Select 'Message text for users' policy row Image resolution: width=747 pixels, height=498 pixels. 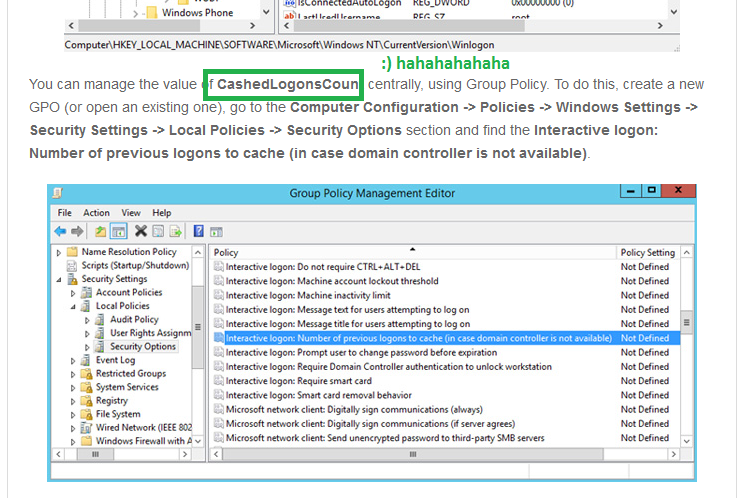[x=446, y=309]
